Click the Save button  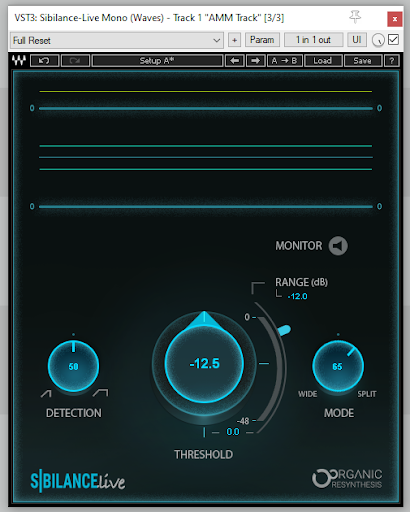[363, 61]
